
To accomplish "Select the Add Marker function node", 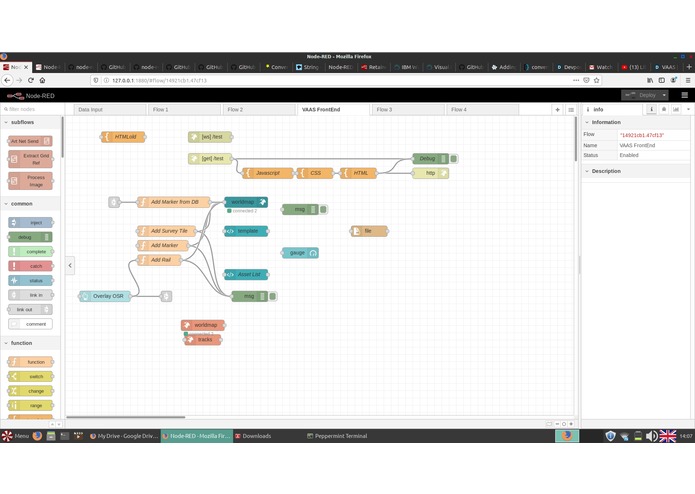I will pyautogui.click(x=163, y=245).
